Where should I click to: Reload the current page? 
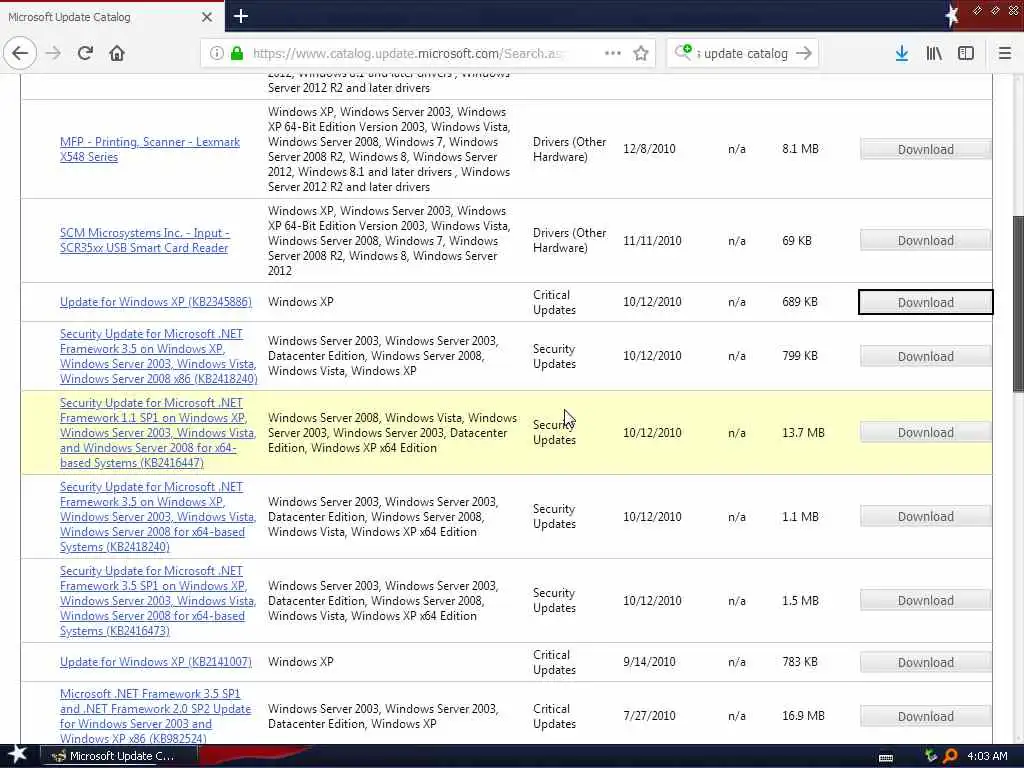coord(85,53)
